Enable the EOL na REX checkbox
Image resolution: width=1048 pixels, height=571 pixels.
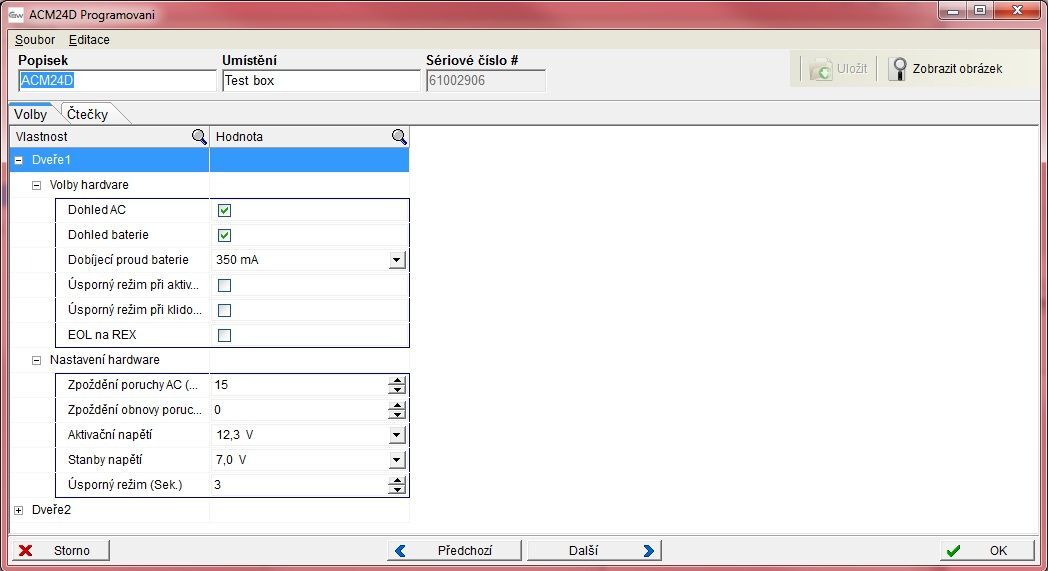tap(224, 336)
